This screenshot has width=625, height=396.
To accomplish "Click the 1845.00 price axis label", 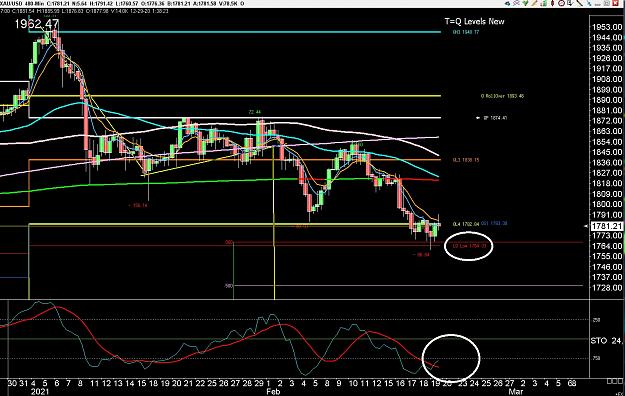I will tap(607, 152).
